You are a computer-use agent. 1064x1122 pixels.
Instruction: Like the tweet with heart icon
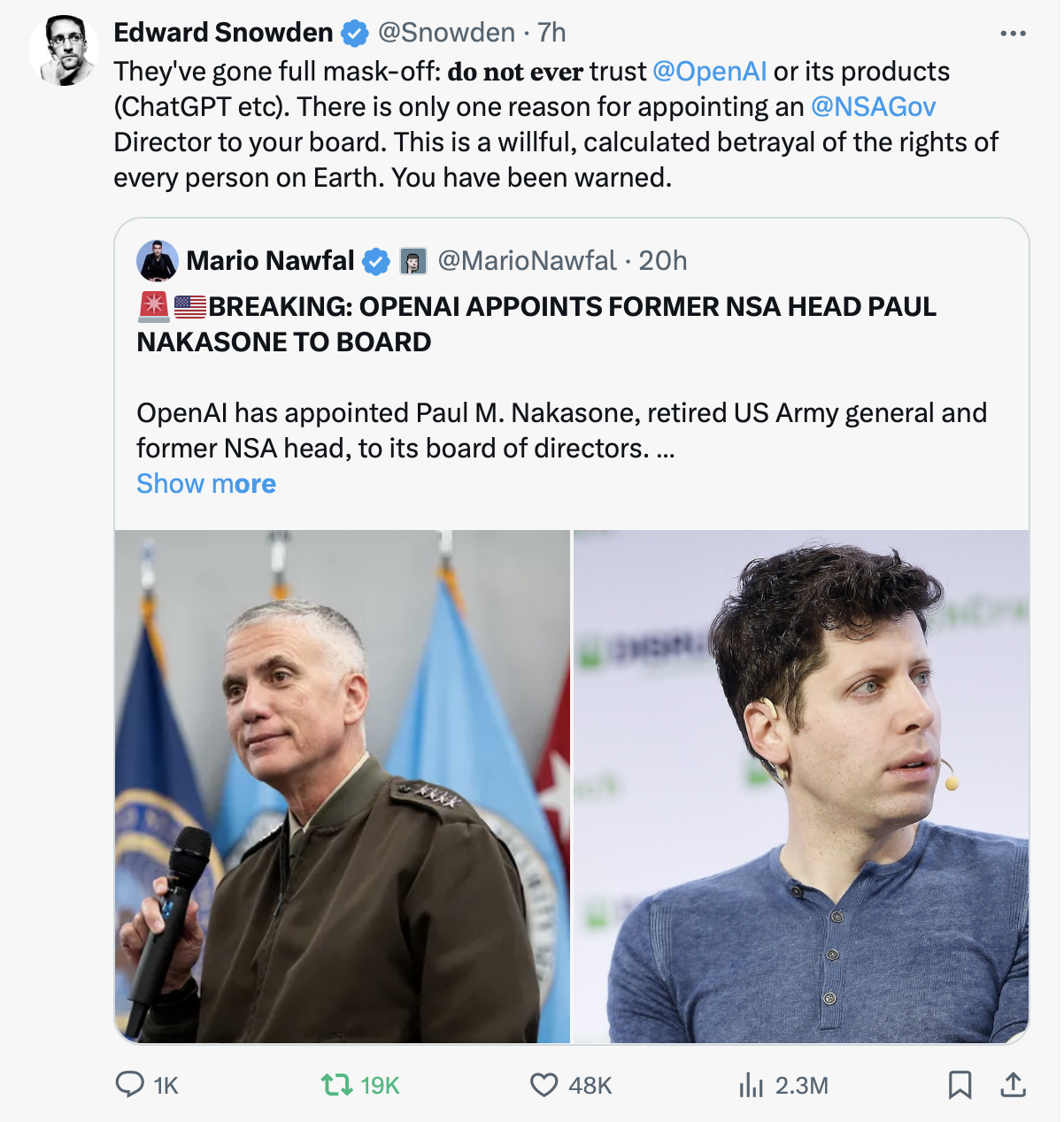click(544, 1085)
